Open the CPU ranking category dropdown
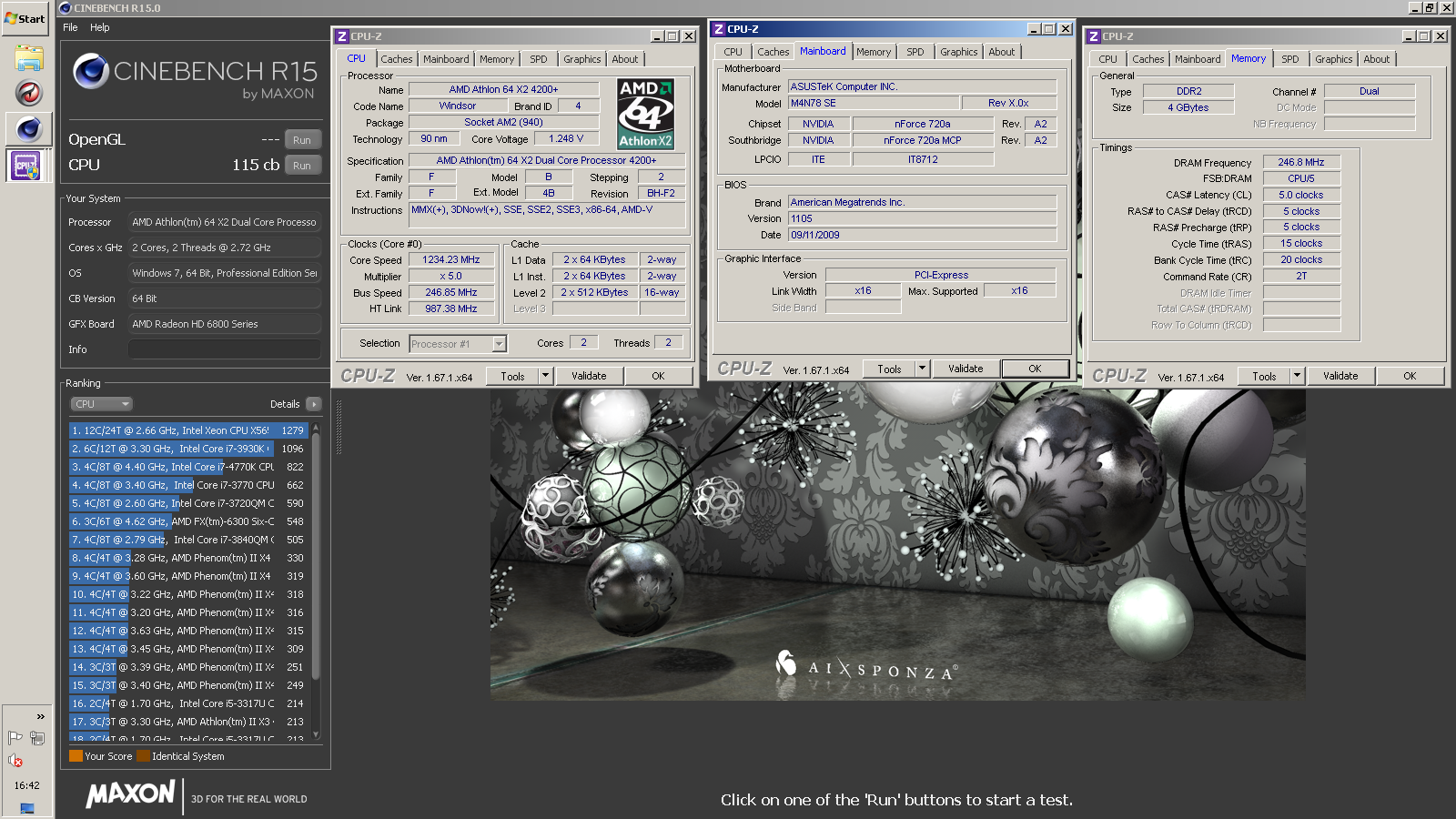The image size is (1456, 819). tap(101, 404)
